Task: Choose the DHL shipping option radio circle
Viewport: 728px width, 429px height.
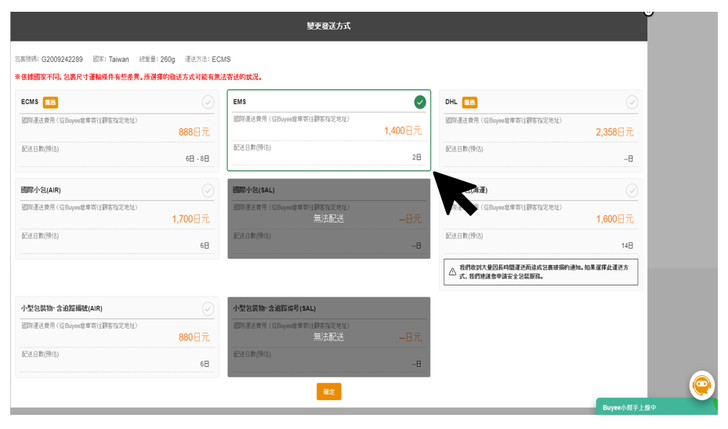Action: point(631,102)
